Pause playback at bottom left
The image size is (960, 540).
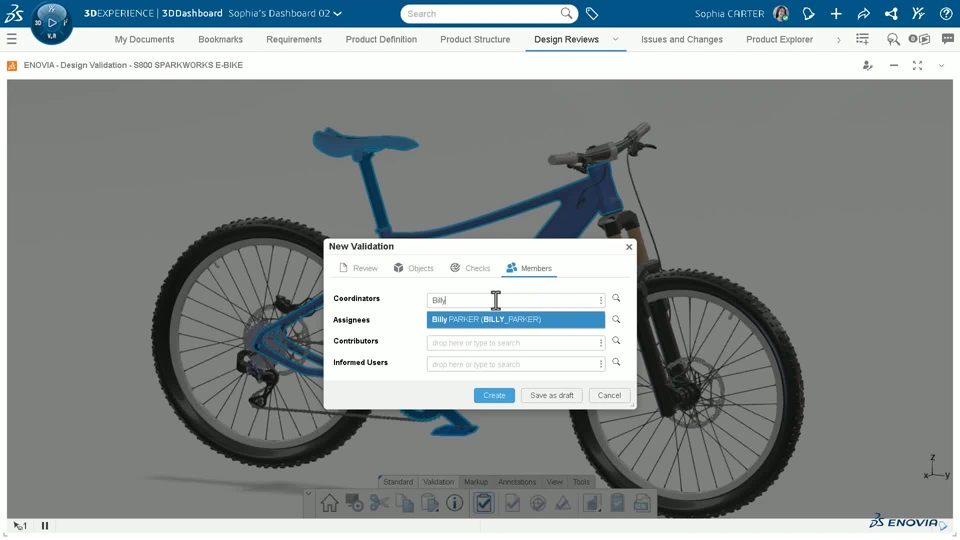click(x=45, y=525)
